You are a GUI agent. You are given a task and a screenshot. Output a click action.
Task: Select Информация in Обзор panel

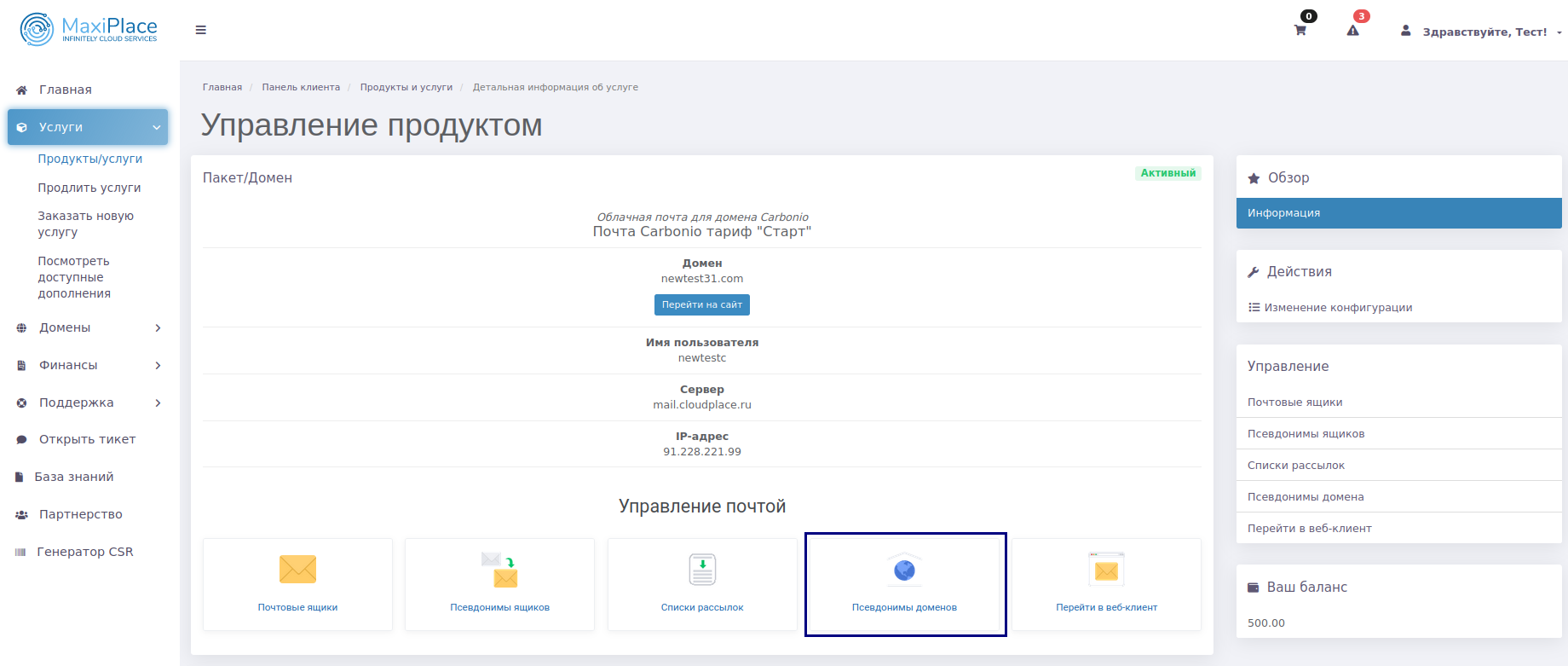click(1398, 213)
